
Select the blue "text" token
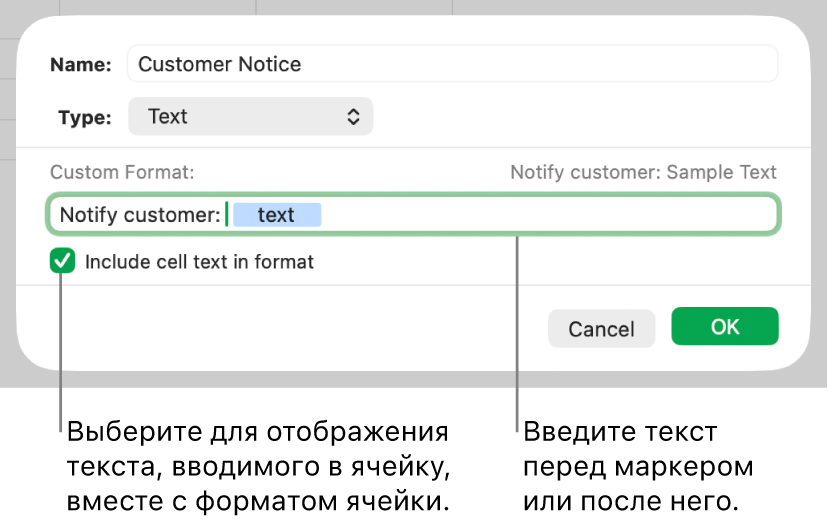(x=277, y=215)
